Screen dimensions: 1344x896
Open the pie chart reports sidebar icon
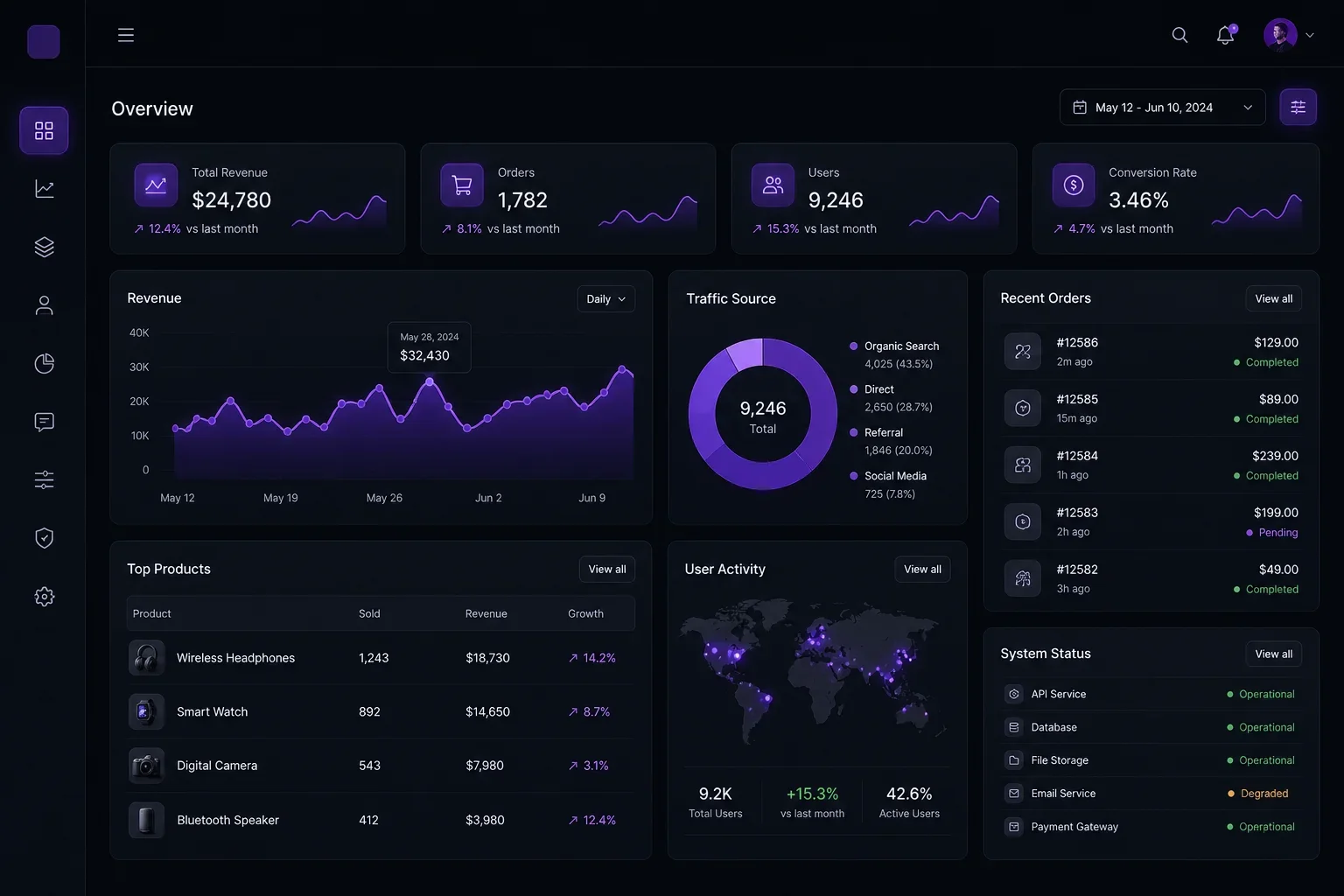(44, 364)
